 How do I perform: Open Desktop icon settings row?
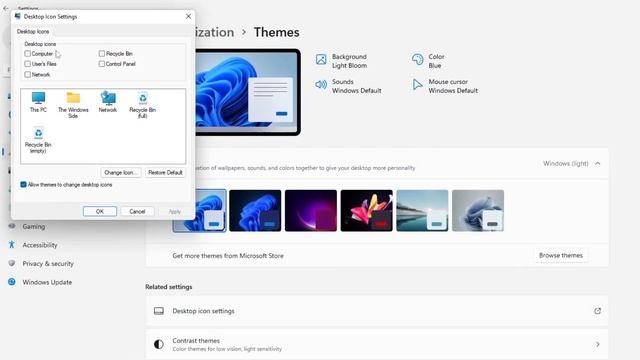(377, 311)
